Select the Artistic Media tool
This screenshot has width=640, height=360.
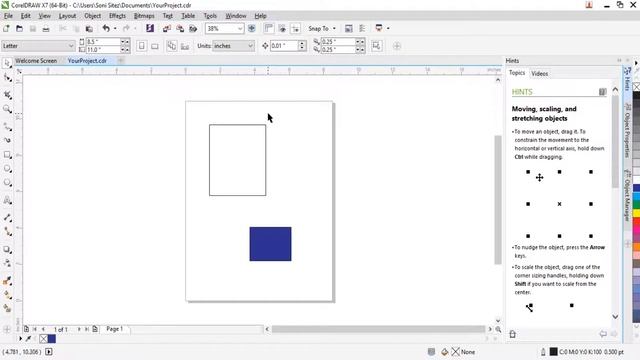point(7,140)
